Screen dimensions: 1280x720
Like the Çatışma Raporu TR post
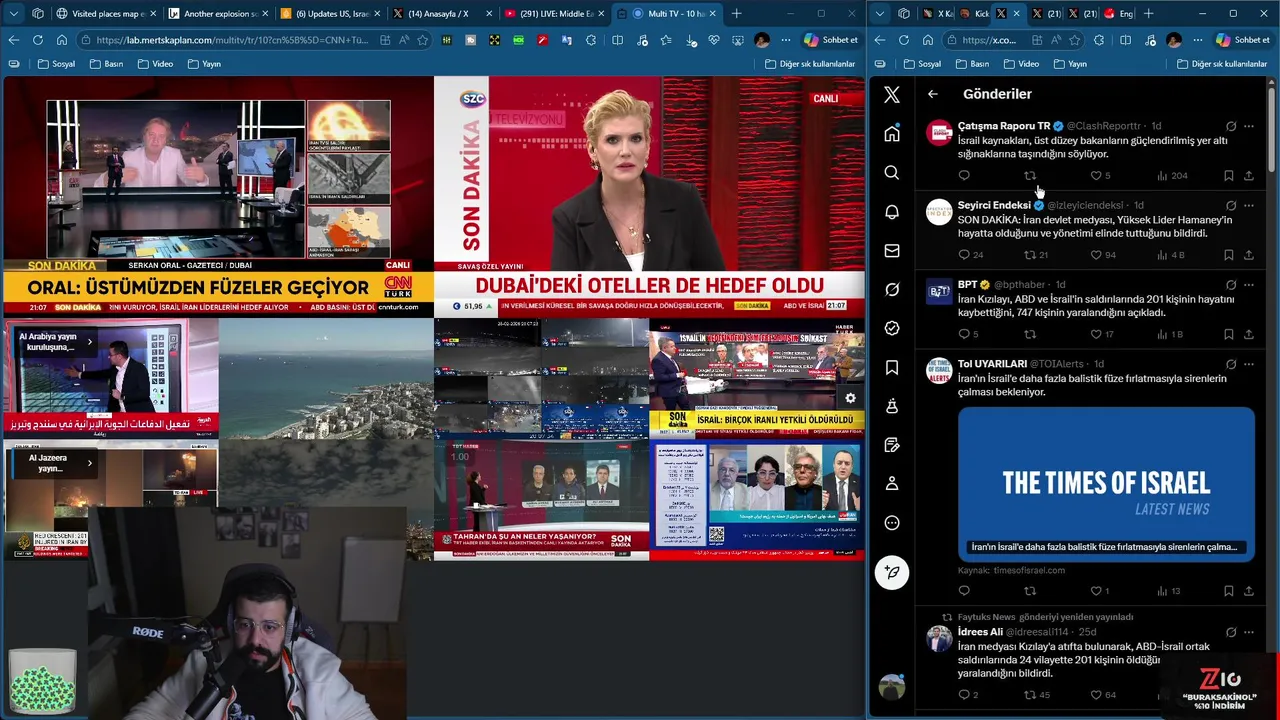[x=1096, y=175]
